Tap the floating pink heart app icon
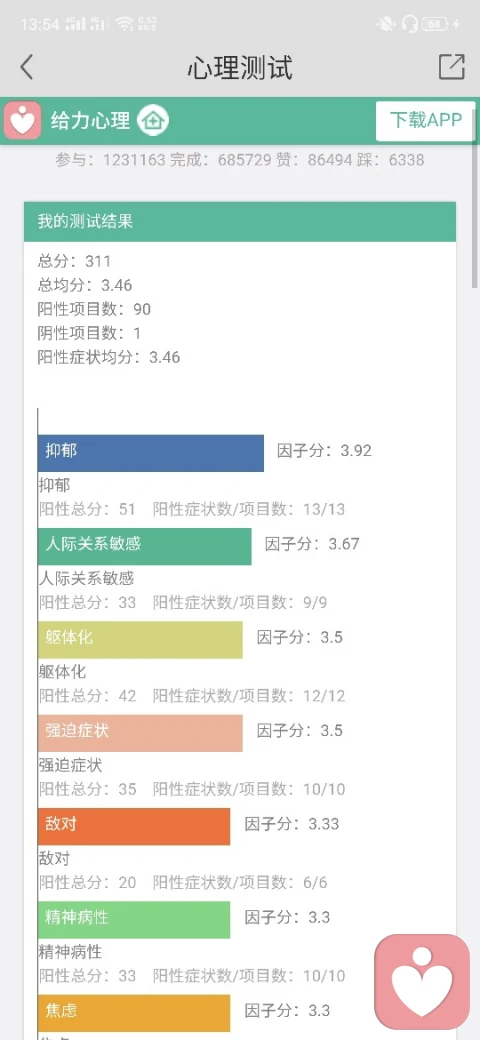The image size is (480, 1040). point(422,982)
